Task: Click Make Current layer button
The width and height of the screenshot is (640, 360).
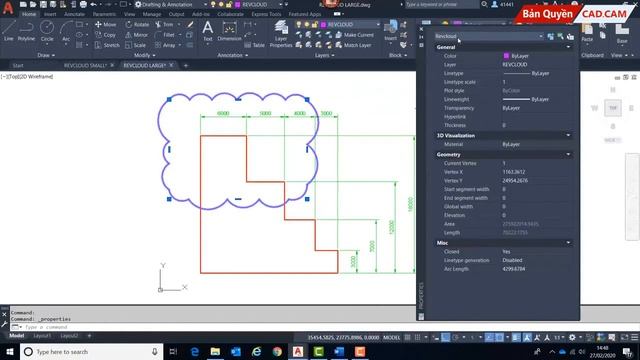Action: point(354,35)
